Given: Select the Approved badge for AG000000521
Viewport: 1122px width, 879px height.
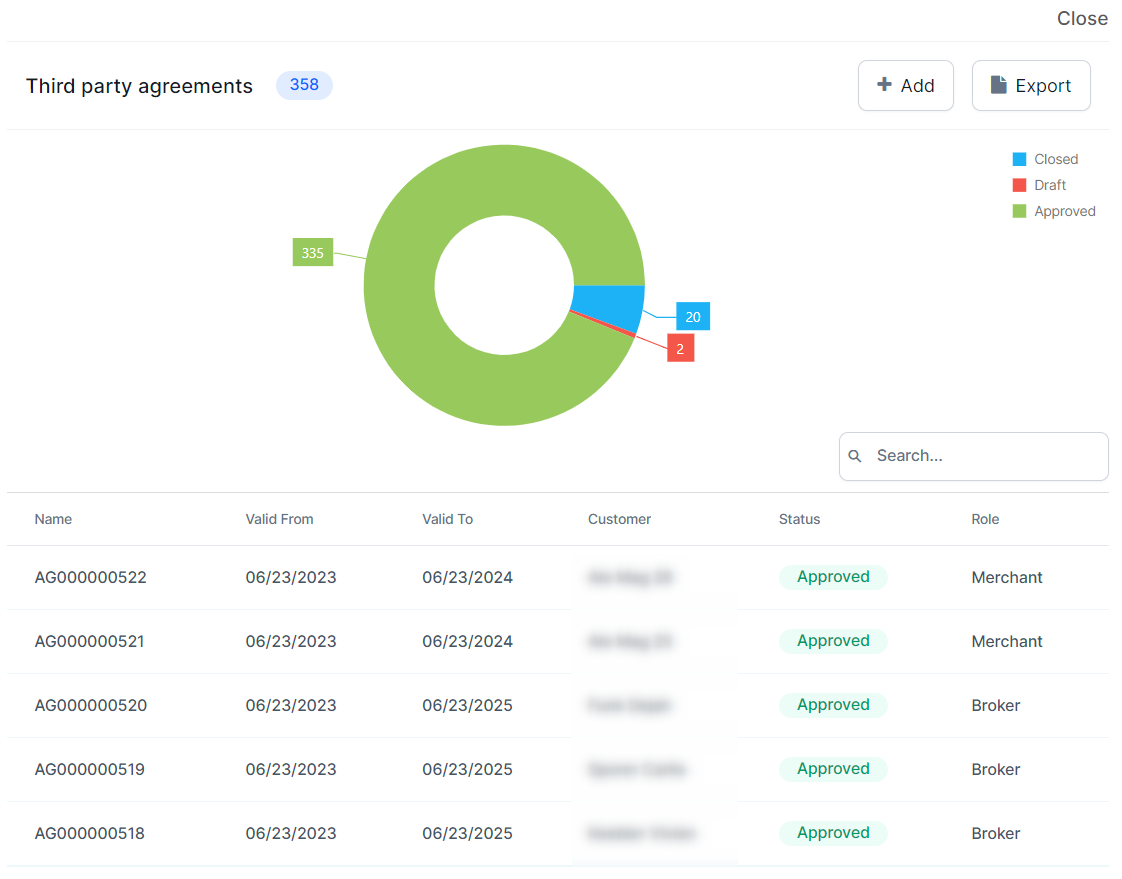Looking at the screenshot, I should point(833,641).
